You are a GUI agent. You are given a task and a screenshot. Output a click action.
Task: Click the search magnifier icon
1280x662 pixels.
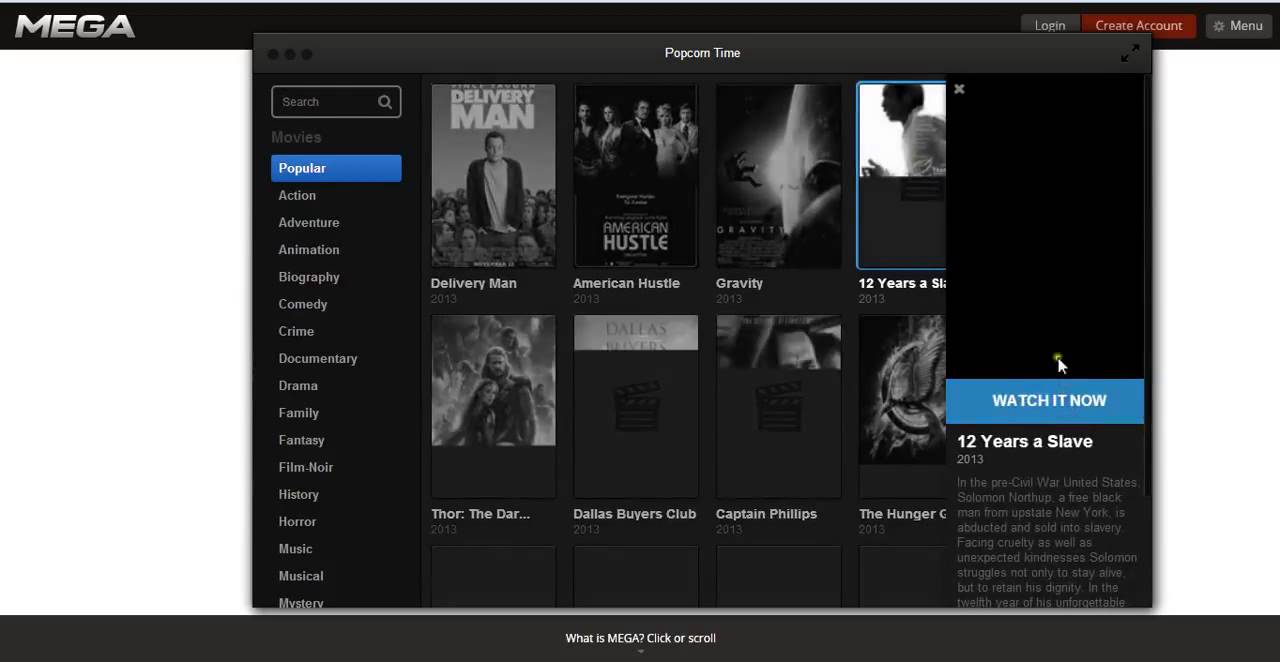tap(385, 102)
